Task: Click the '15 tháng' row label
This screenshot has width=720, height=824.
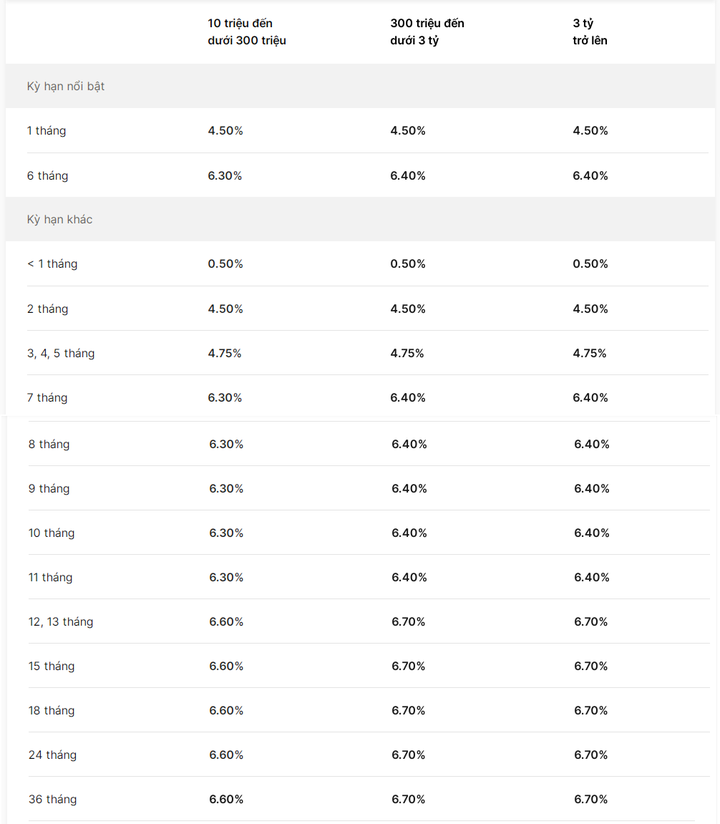Action: tap(51, 666)
